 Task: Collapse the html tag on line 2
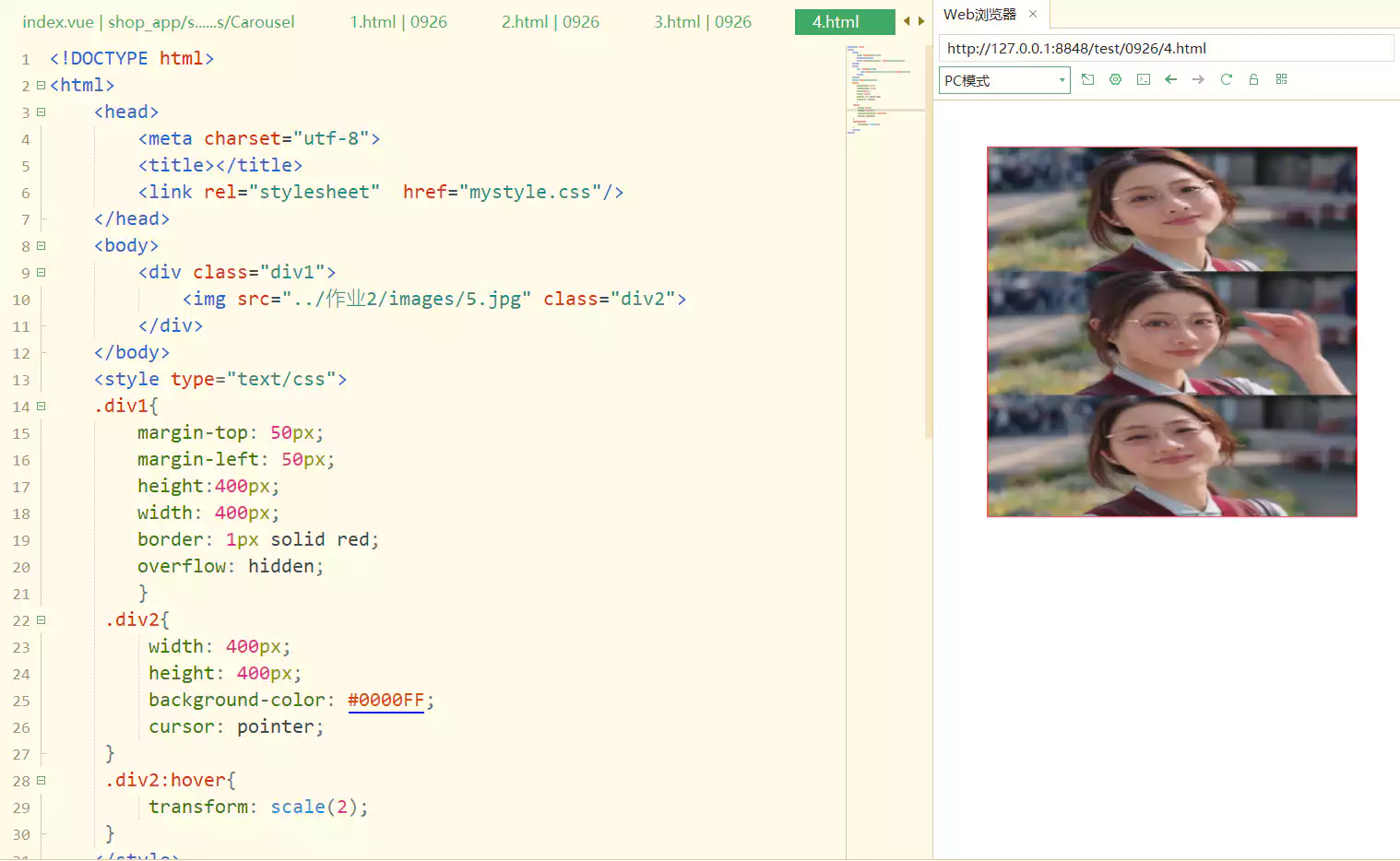pyautogui.click(x=41, y=85)
